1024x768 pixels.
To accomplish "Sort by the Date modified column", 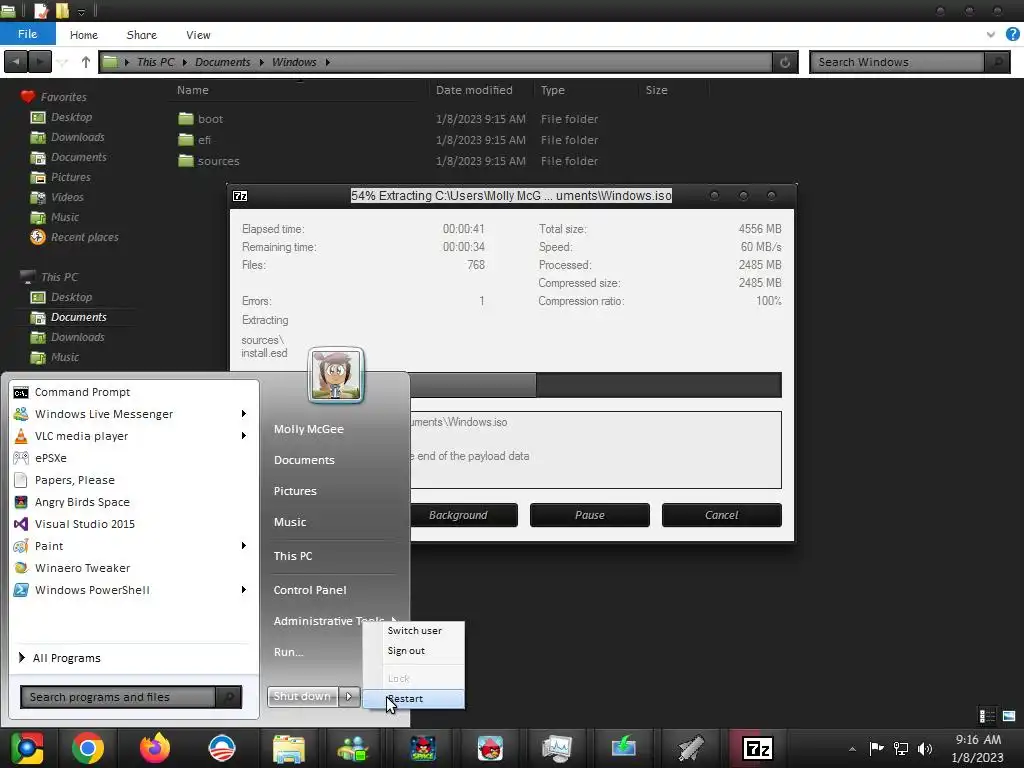I will pyautogui.click(x=474, y=90).
